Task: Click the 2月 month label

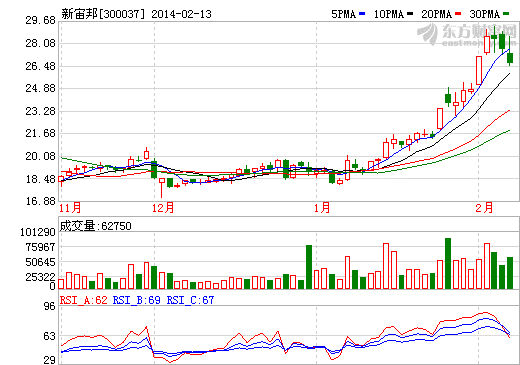Action: coord(484,208)
